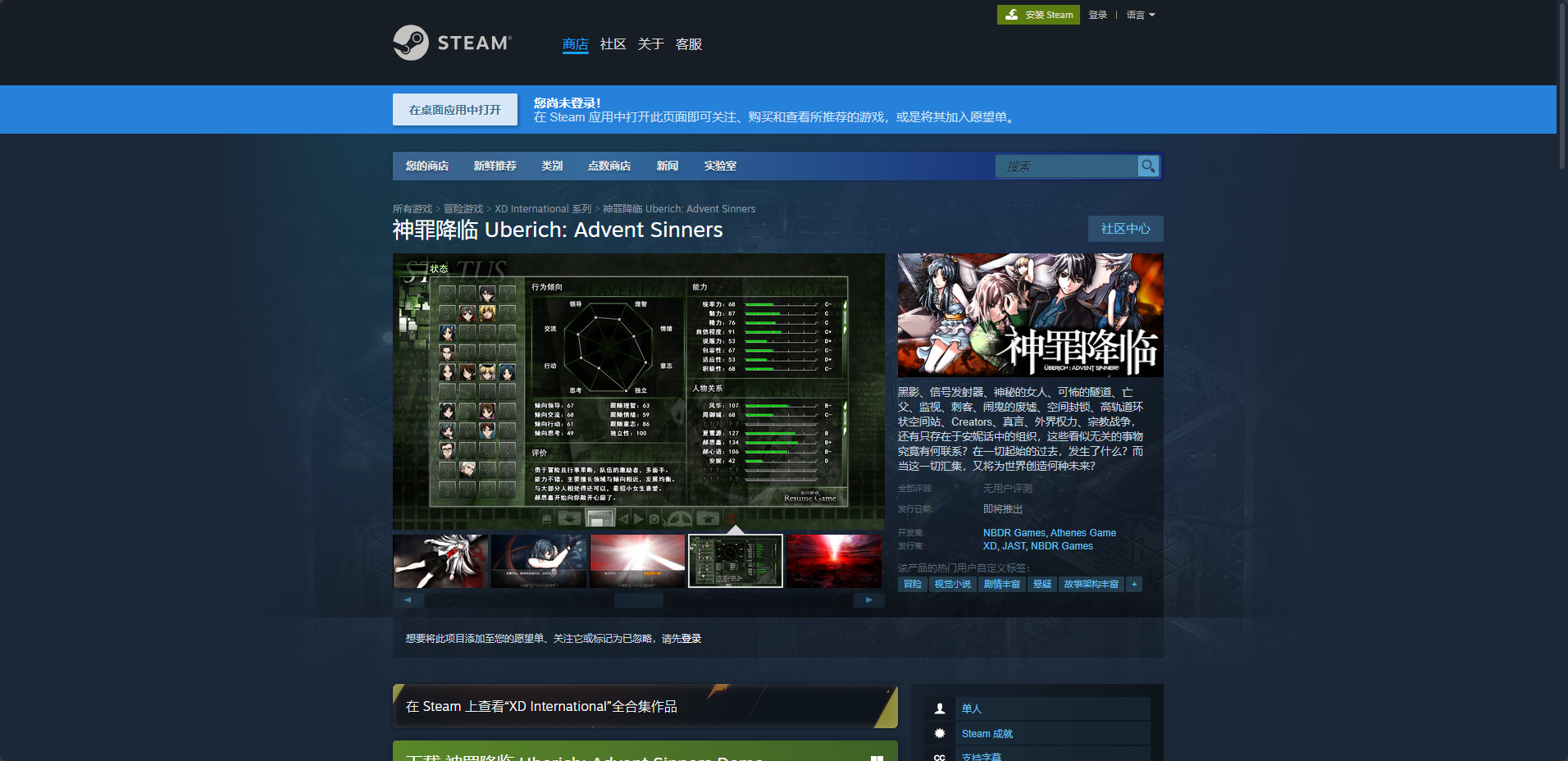Select the white-haired character thumbnail
Viewport: 1568px width, 761px height.
tap(440, 561)
